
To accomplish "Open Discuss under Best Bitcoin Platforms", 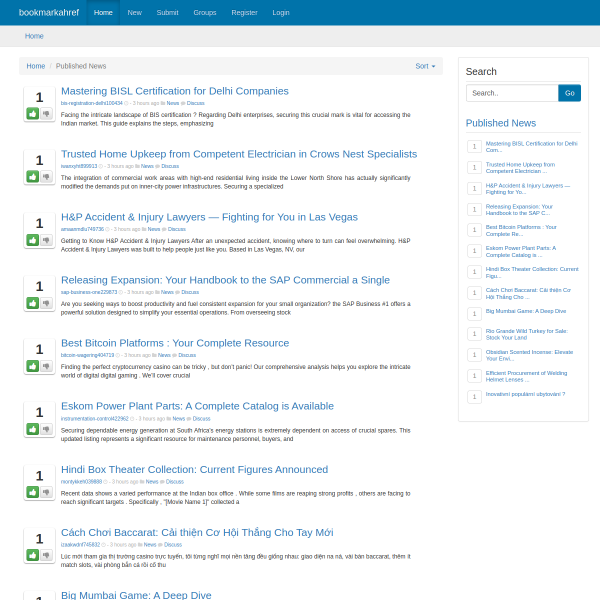I will (187, 355).
